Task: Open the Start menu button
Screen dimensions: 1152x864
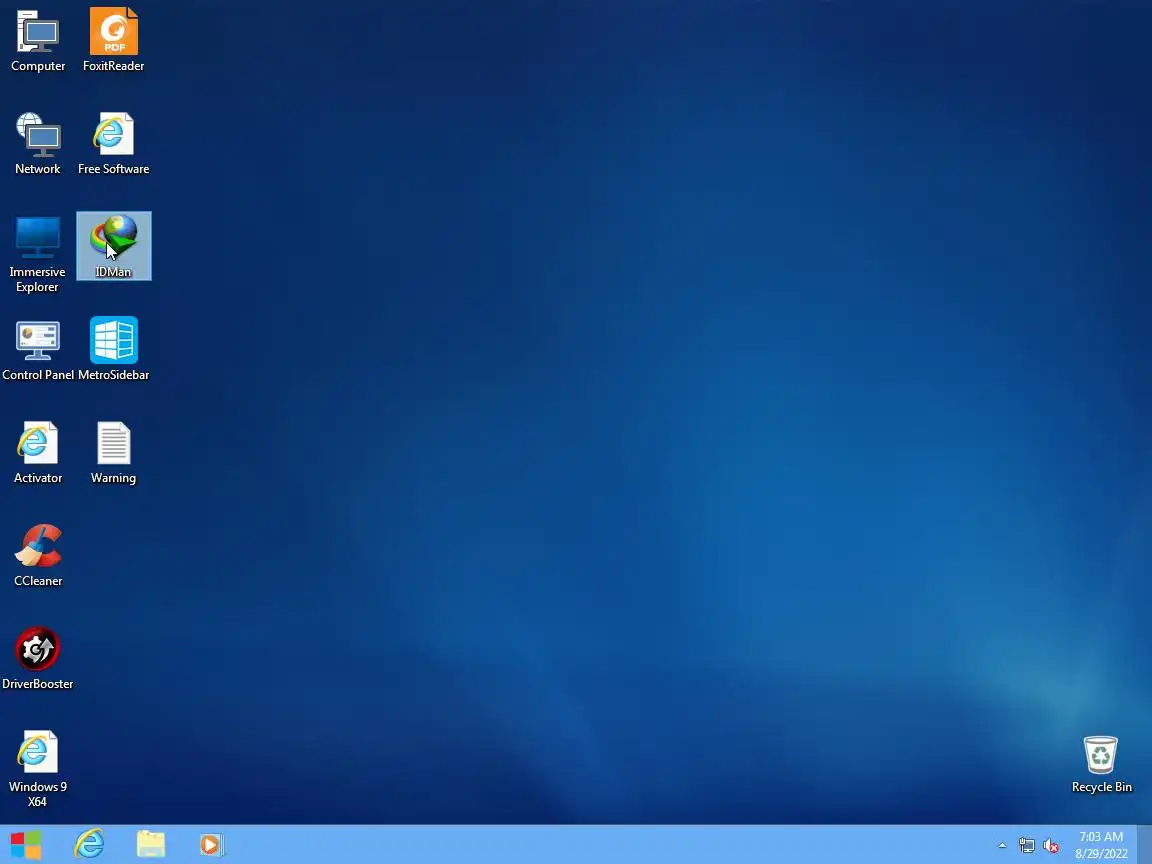Action: 26,845
